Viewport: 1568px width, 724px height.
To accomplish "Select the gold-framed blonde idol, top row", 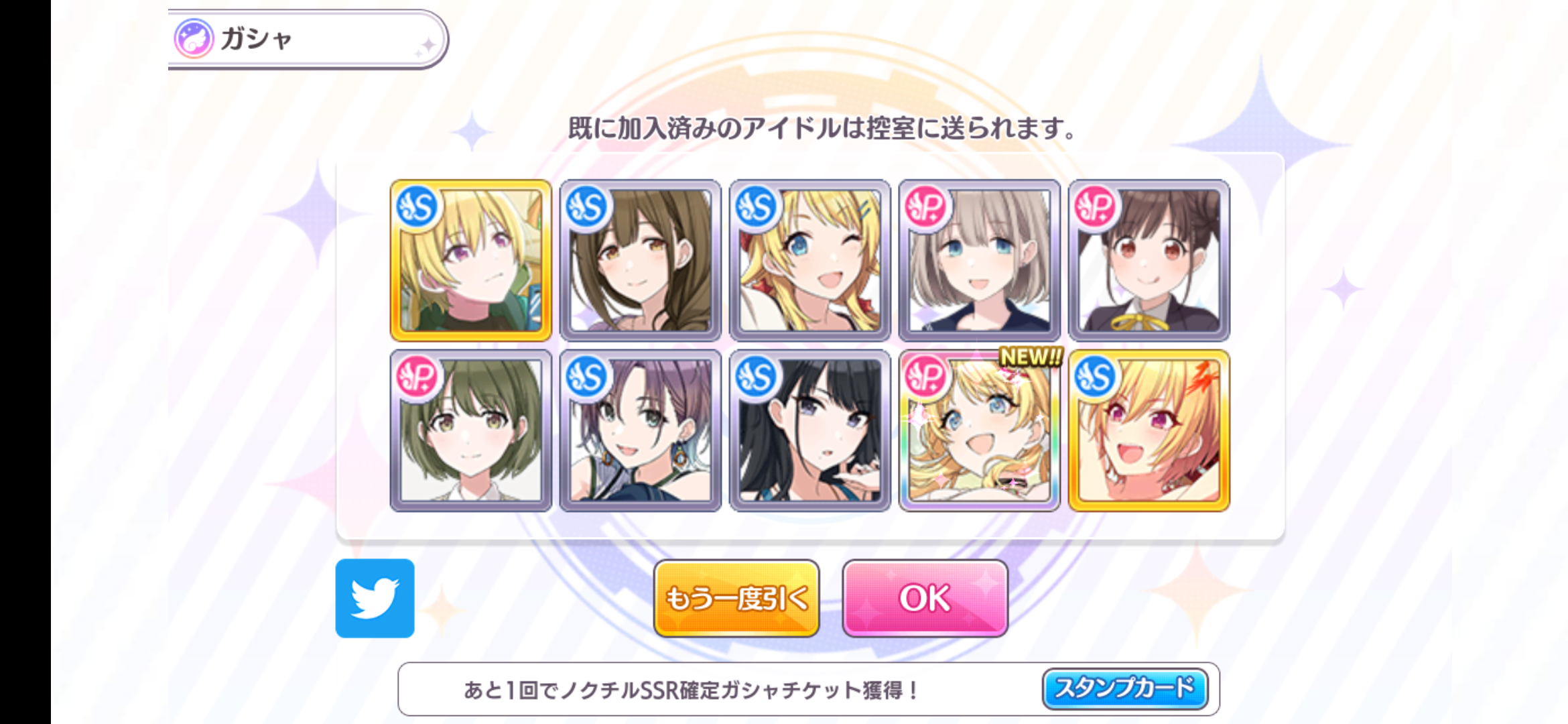I will [x=470, y=260].
